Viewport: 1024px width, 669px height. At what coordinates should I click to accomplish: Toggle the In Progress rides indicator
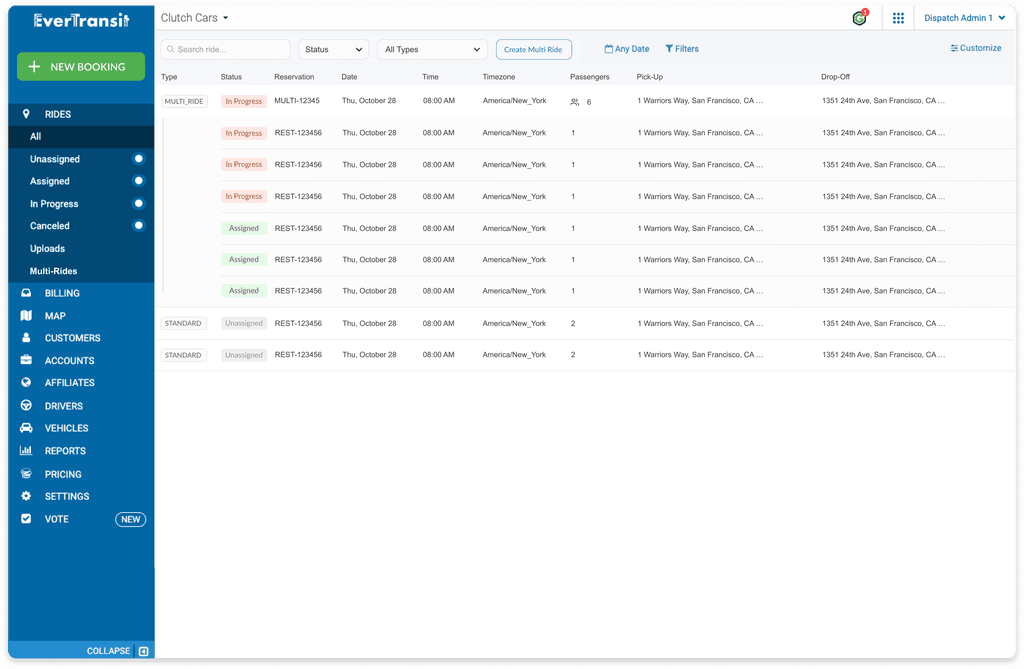138,203
